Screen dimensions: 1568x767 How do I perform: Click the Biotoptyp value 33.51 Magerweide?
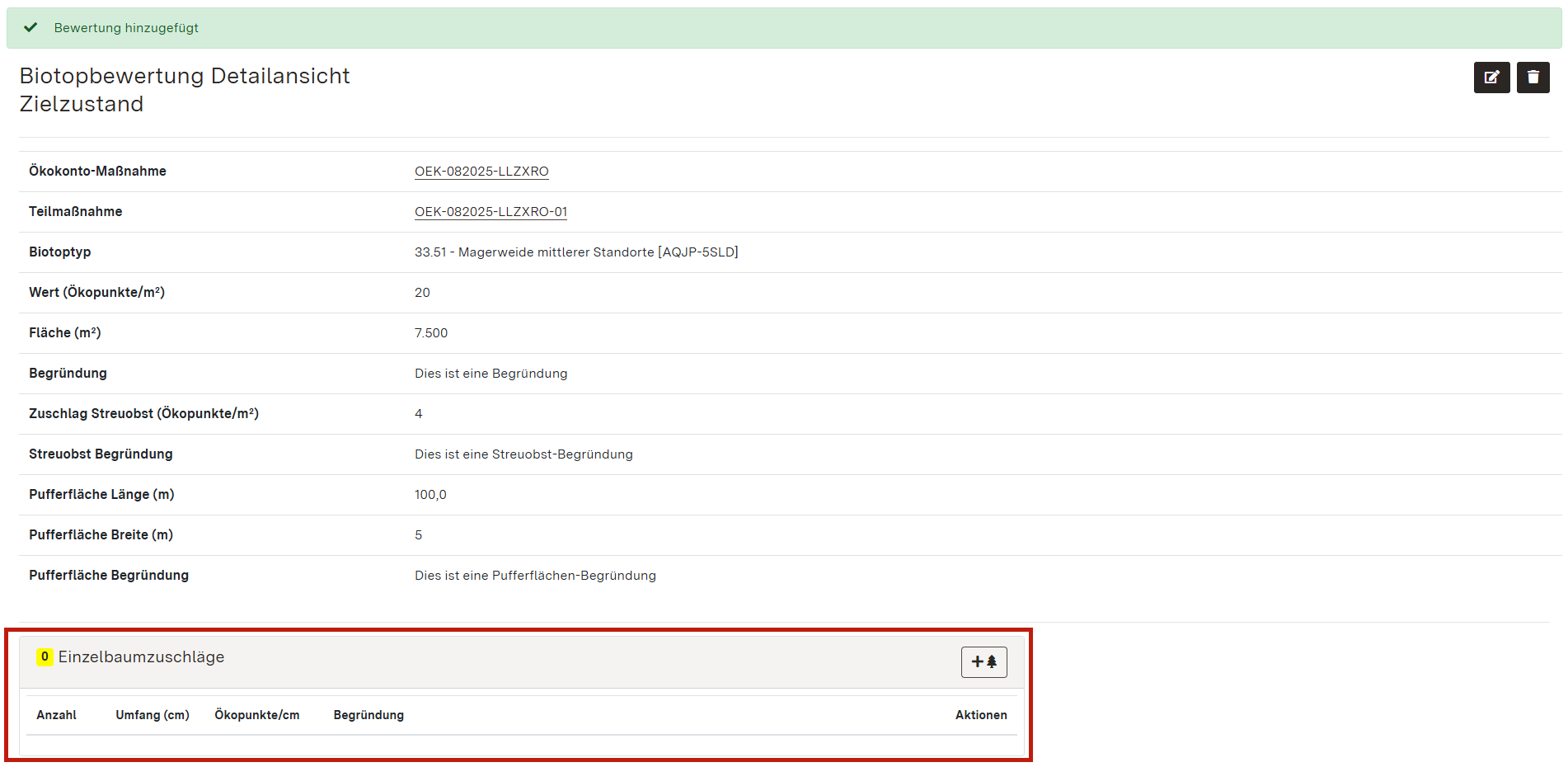(x=575, y=252)
